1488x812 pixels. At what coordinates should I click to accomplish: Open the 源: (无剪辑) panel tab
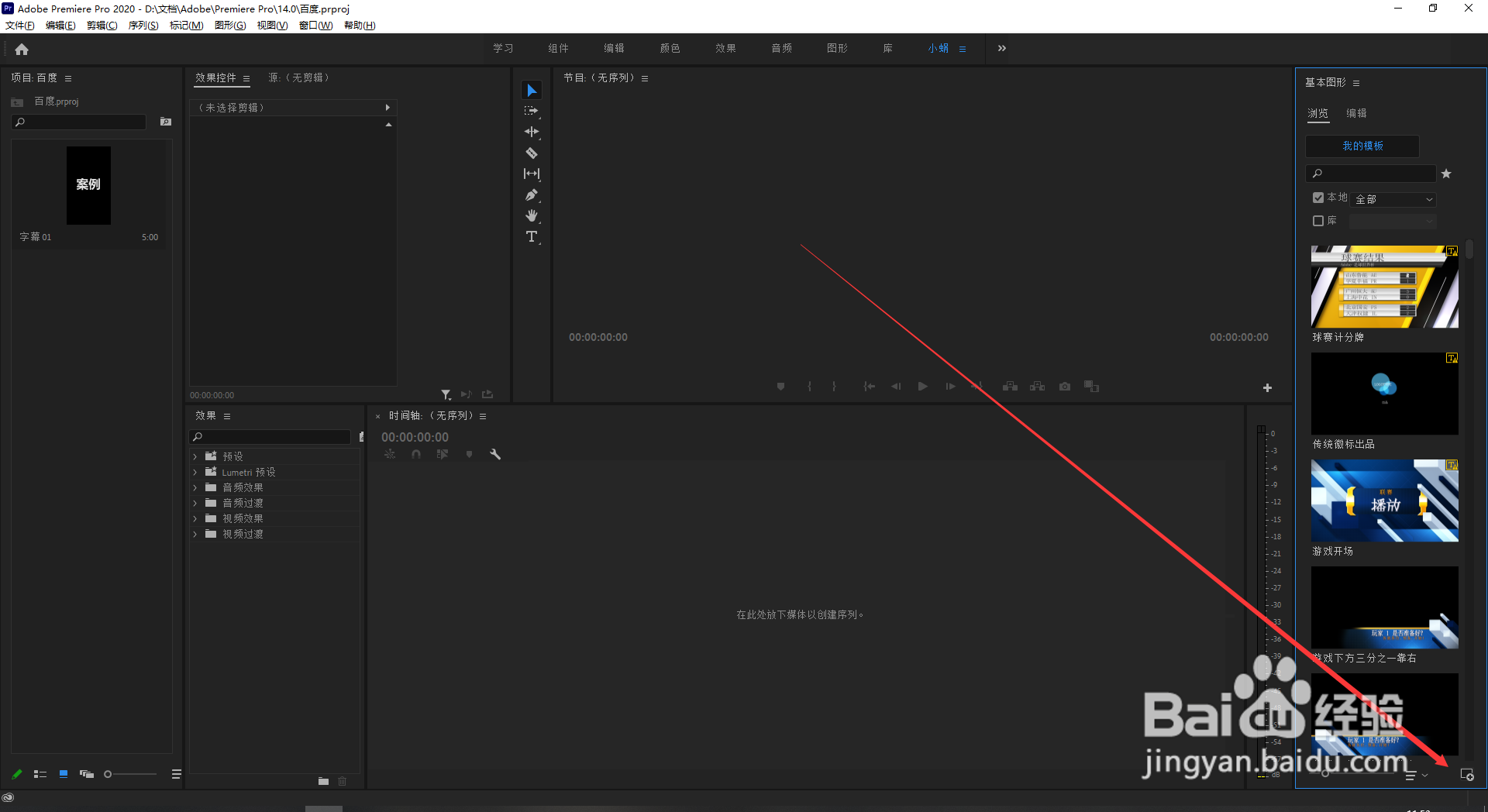300,77
